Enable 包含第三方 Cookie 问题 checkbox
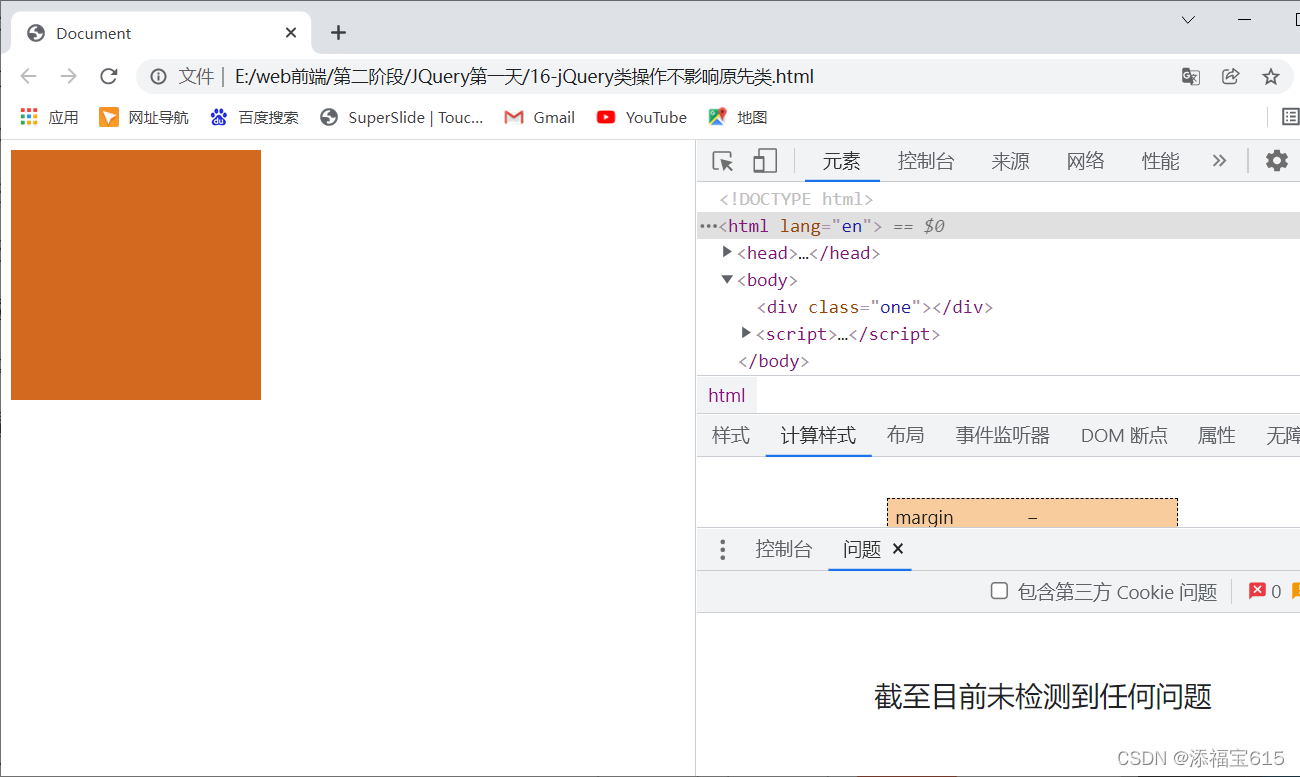1300x777 pixels. coord(999,591)
